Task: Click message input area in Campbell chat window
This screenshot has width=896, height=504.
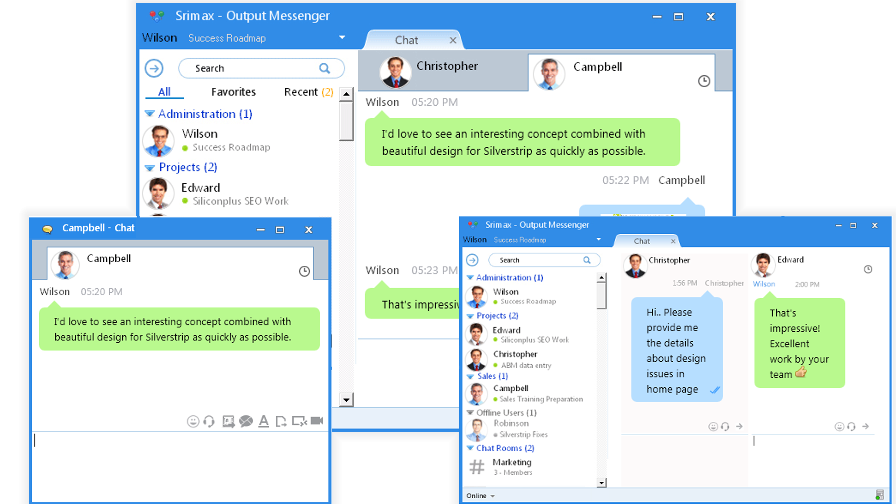Action: coord(181,466)
